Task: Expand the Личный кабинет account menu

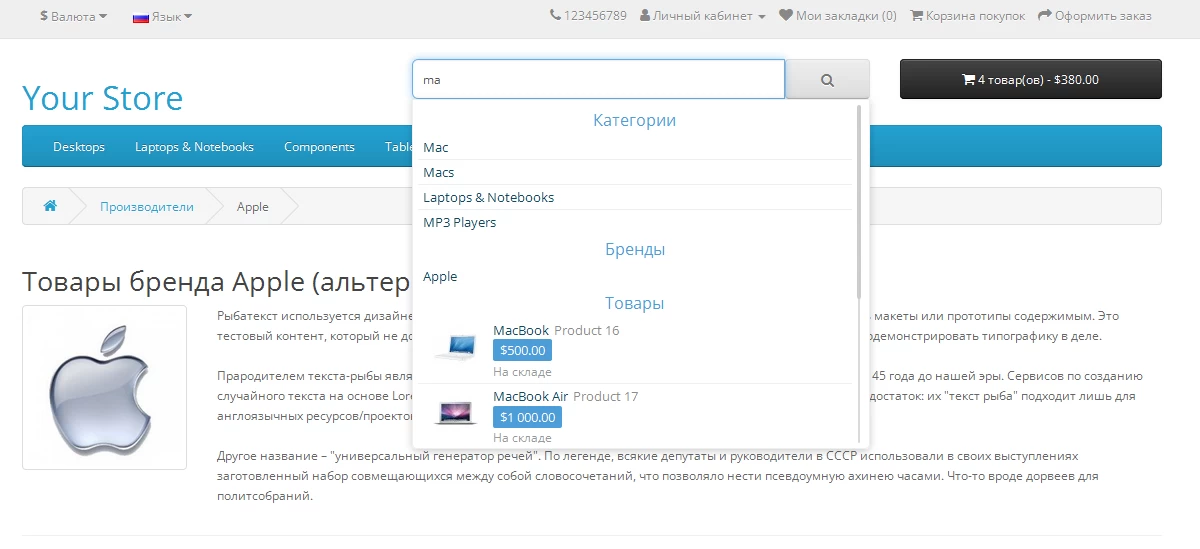Action: coord(703,16)
